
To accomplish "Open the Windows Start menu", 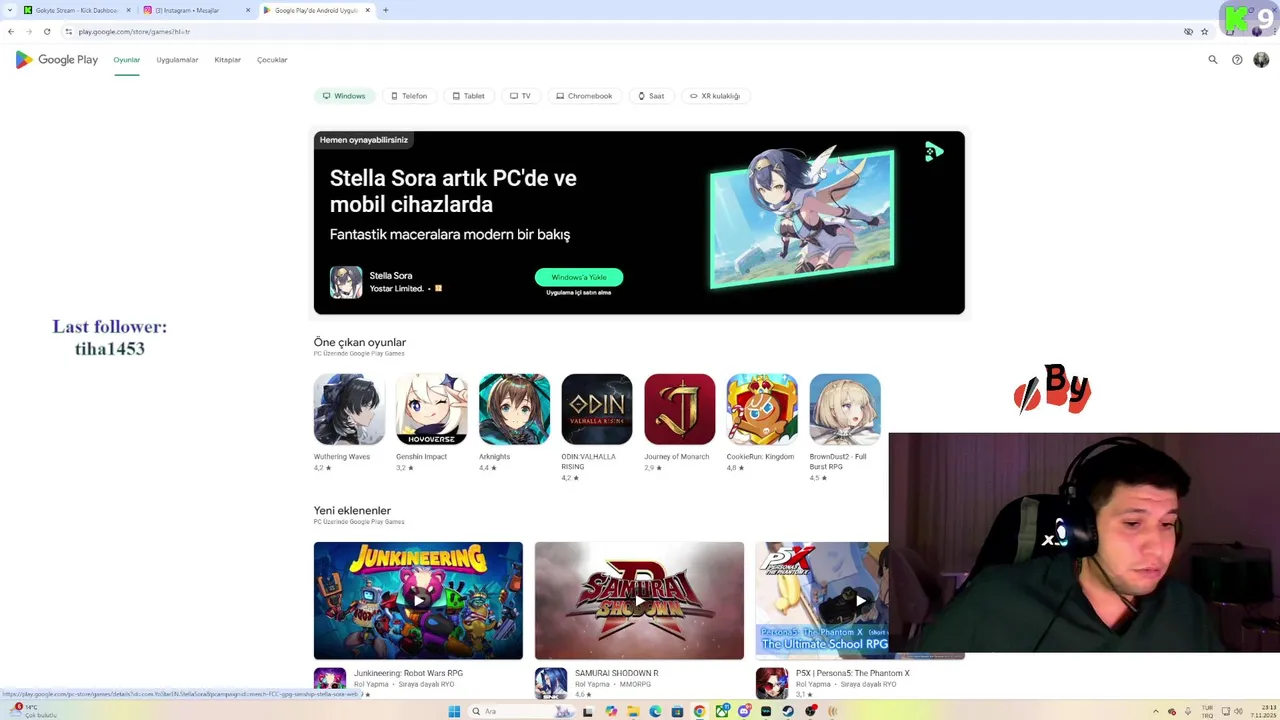I will coord(454,711).
